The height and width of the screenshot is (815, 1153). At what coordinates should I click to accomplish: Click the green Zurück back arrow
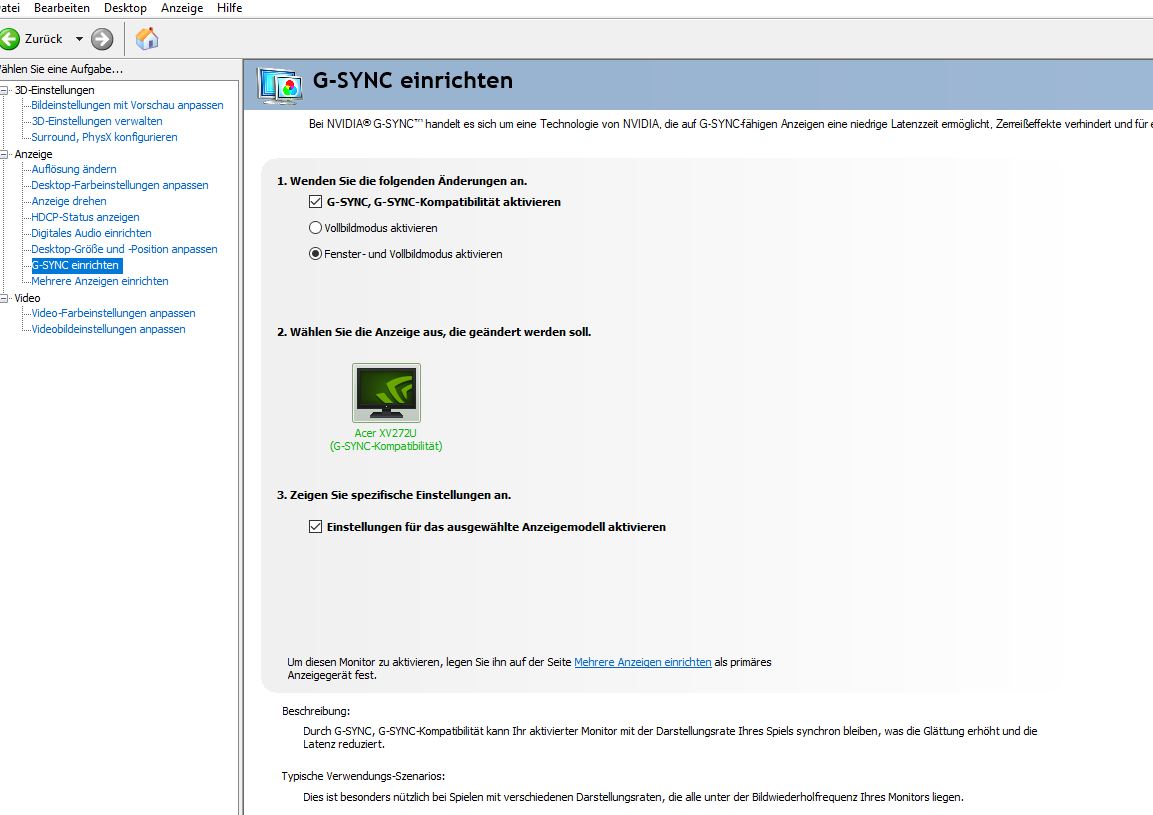(x=10, y=39)
